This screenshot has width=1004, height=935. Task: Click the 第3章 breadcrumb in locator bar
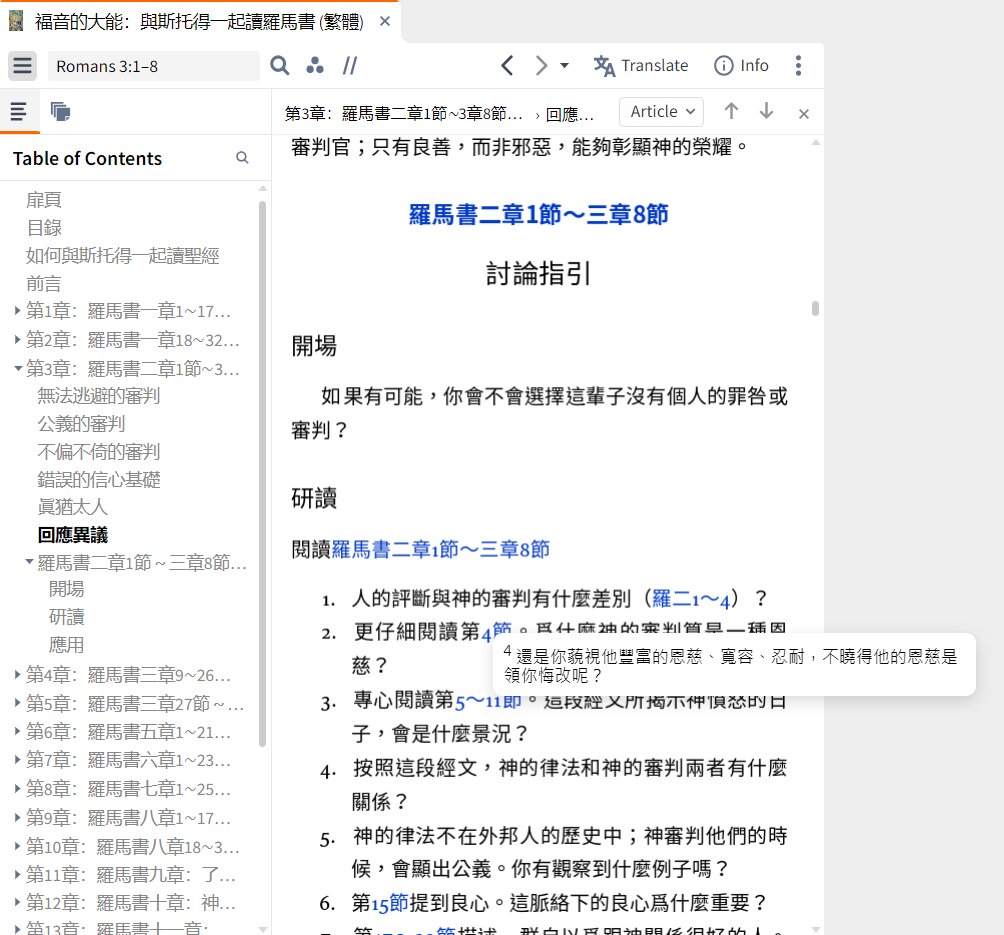pos(404,113)
